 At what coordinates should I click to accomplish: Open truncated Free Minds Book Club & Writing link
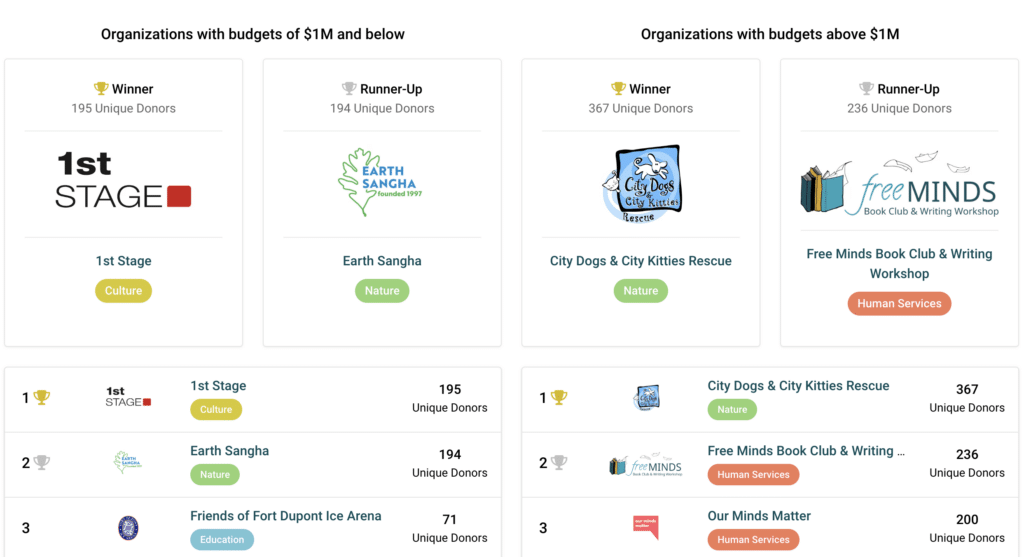pyautogui.click(x=806, y=451)
